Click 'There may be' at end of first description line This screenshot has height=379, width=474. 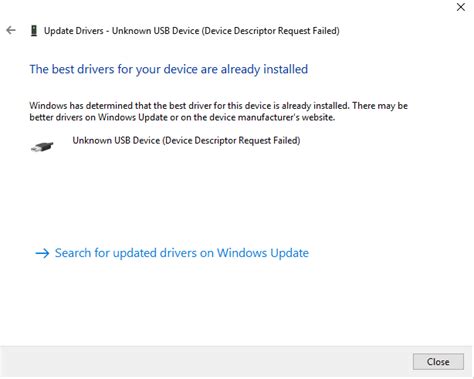tap(380, 106)
